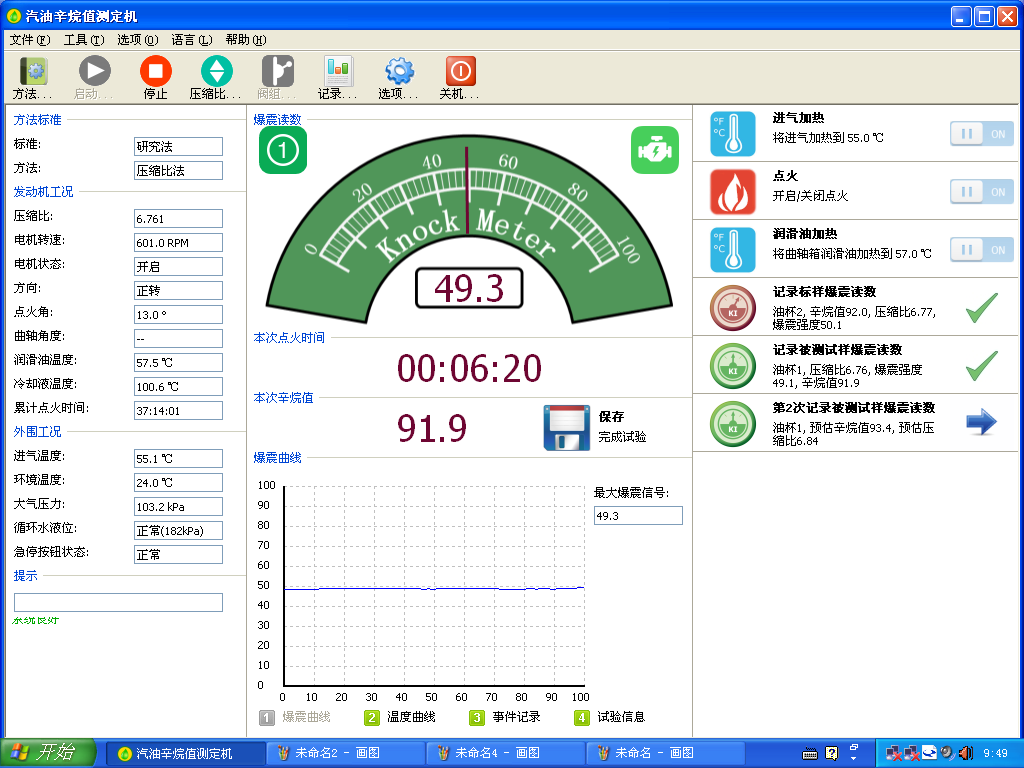Click the greyed 启动 start play icon
Viewport: 1024px width, 768px height.
[95, 71]
